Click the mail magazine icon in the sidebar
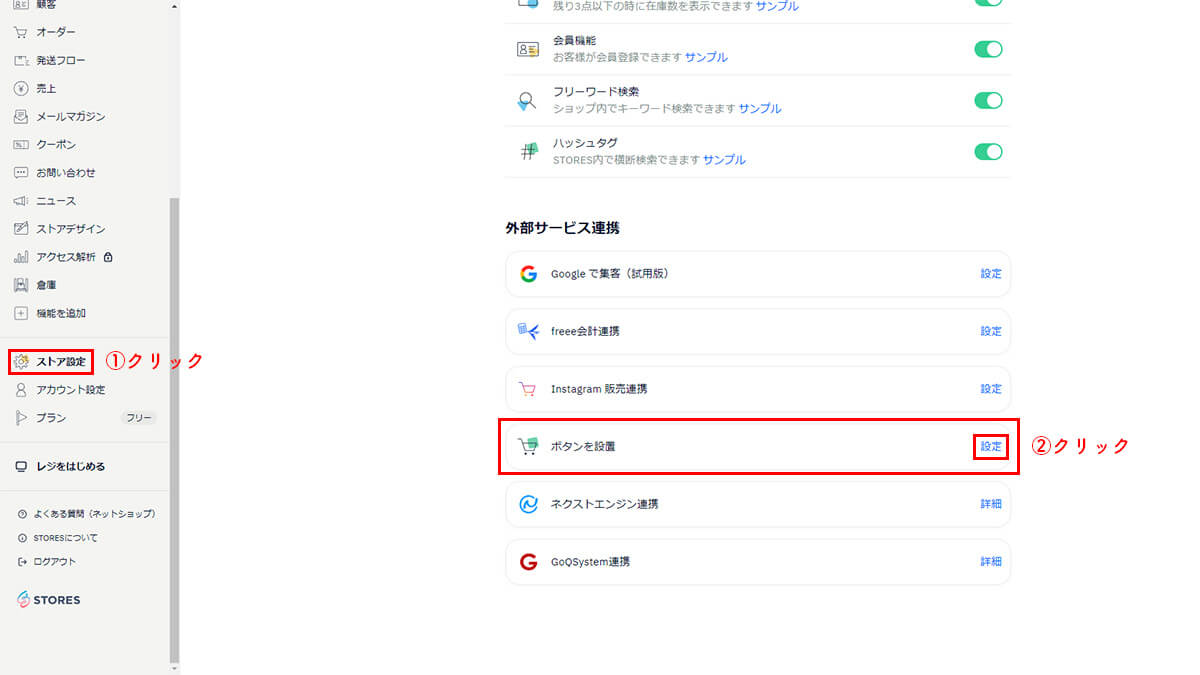This screenshot has width=1200, height=675. pyautogui.click(x=21, y=116)
